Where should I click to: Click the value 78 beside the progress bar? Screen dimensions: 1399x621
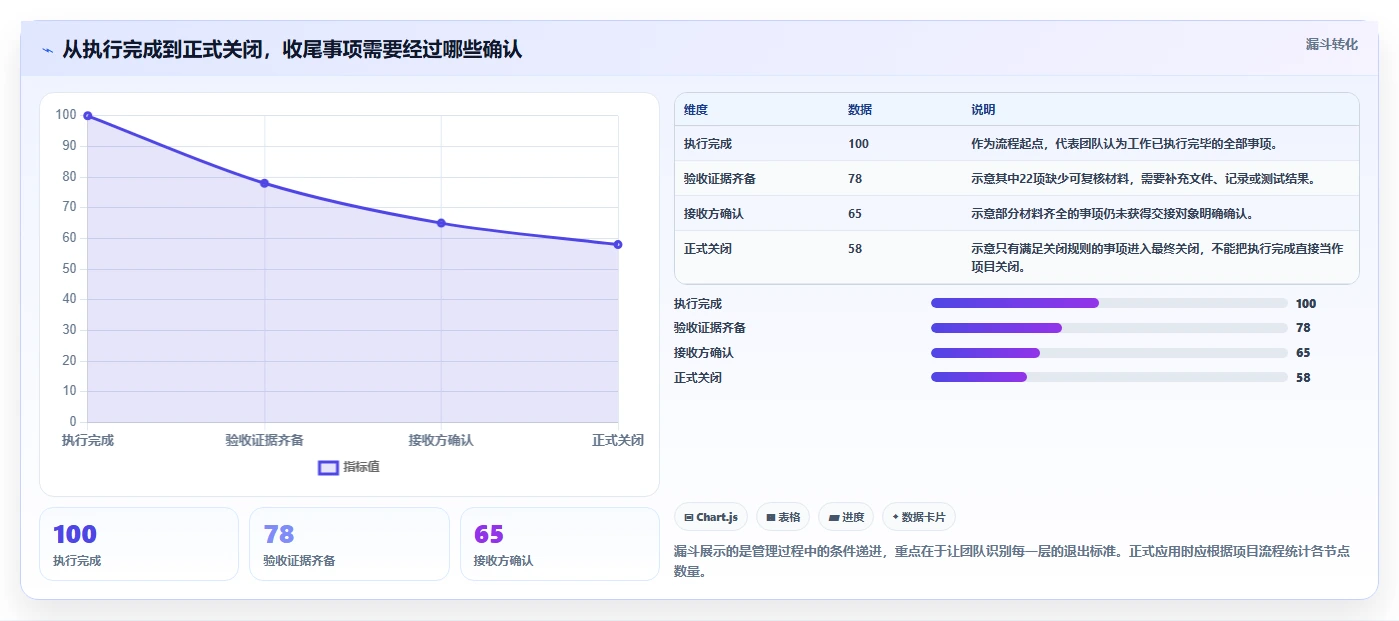(x=1303, y=328)
